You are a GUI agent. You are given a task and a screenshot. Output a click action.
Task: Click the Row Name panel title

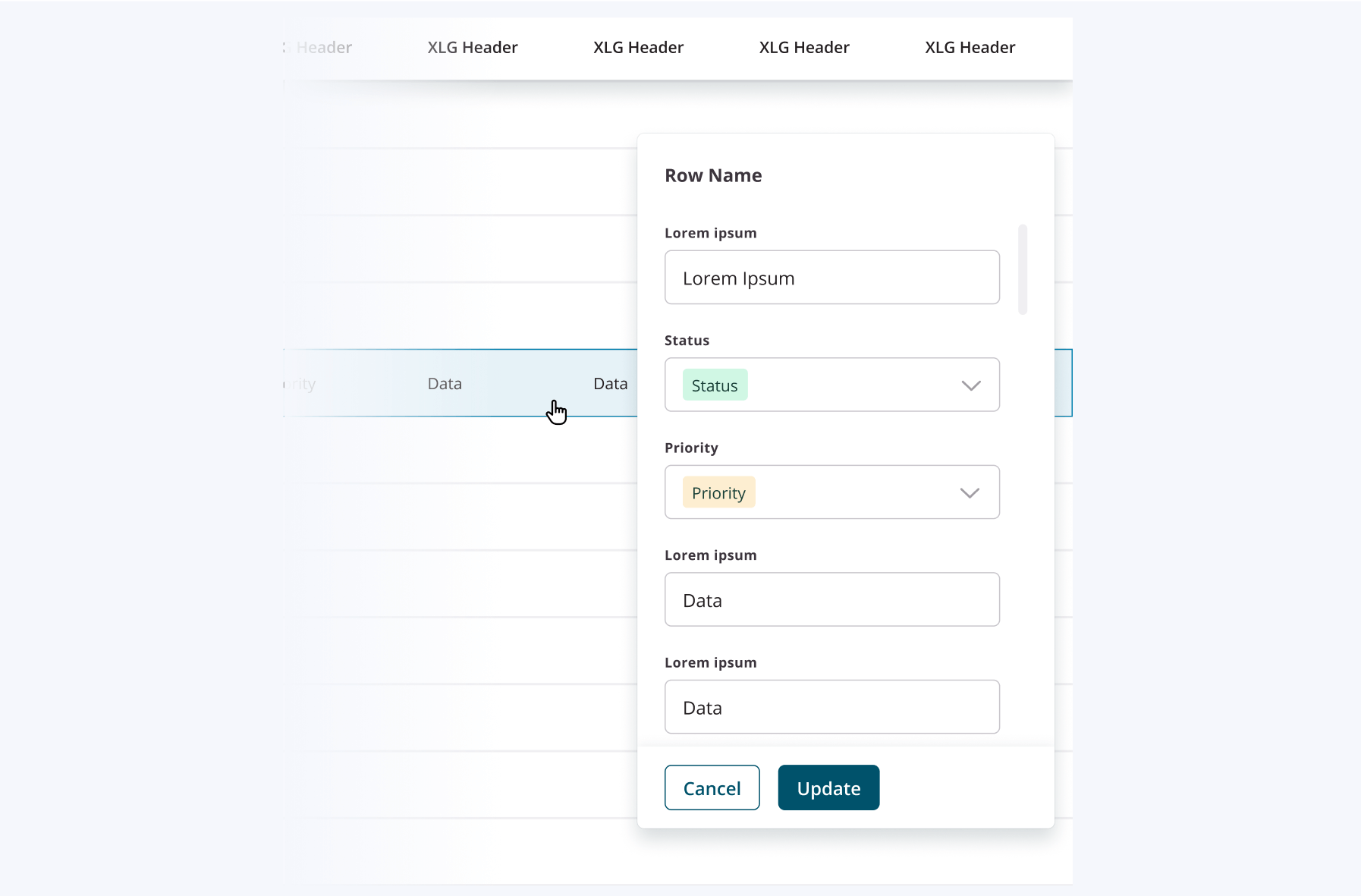point(713,175)
